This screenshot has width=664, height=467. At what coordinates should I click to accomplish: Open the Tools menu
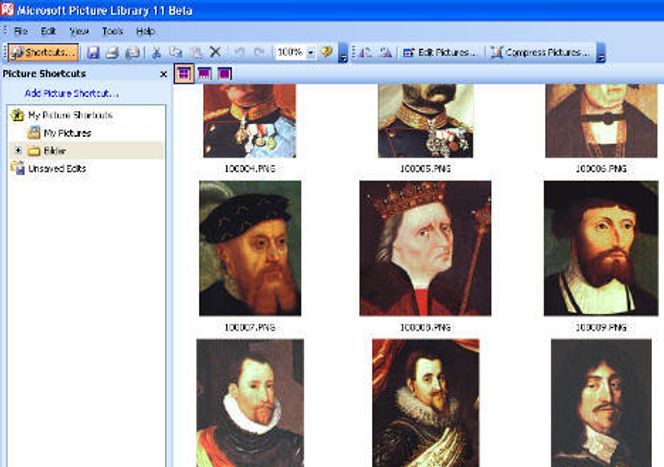[x=112, y=31]
